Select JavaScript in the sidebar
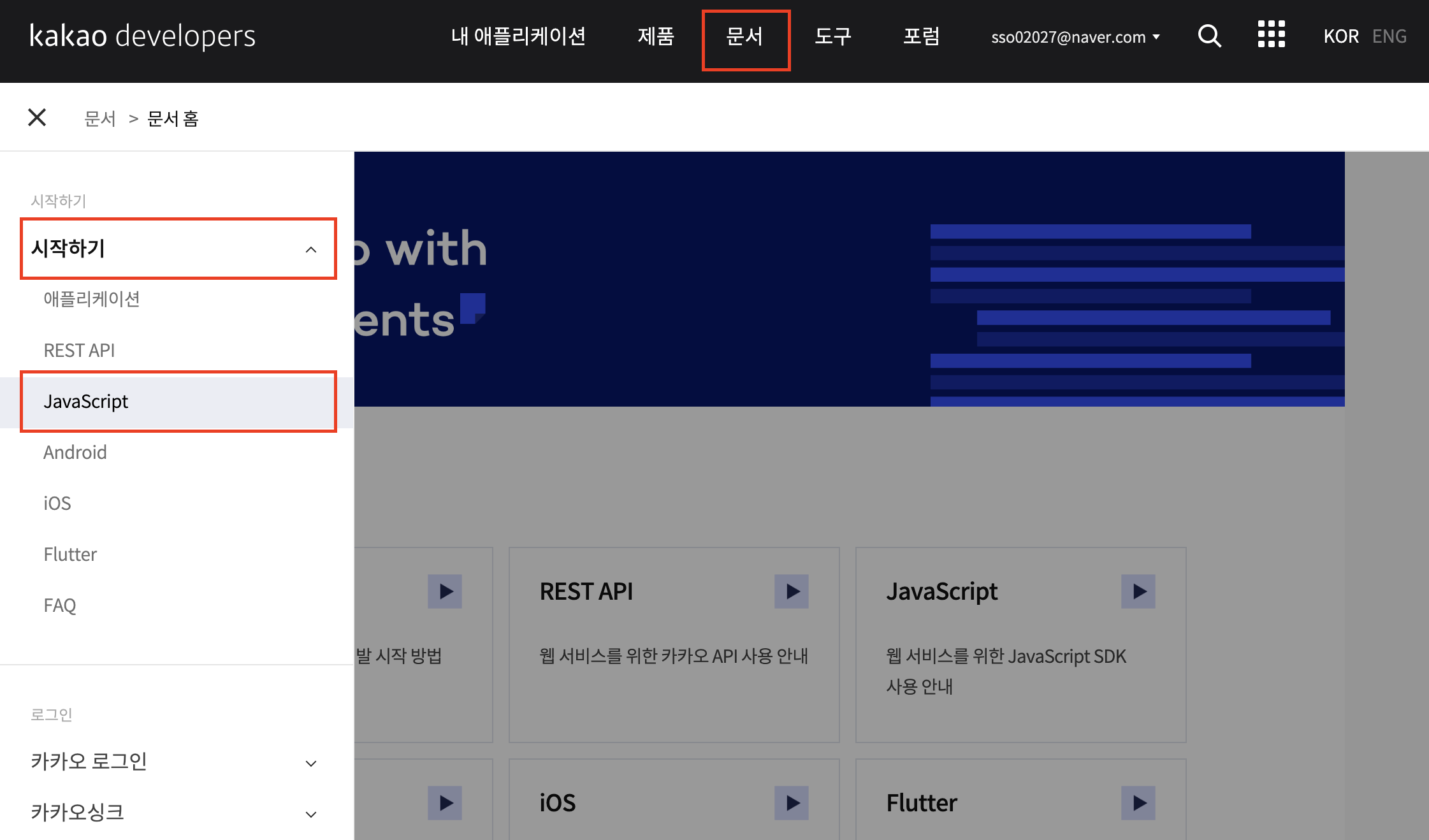Image resolution: width=1429 pixels, height=840 pixels. pyautogui.click(x=86, y=402)
